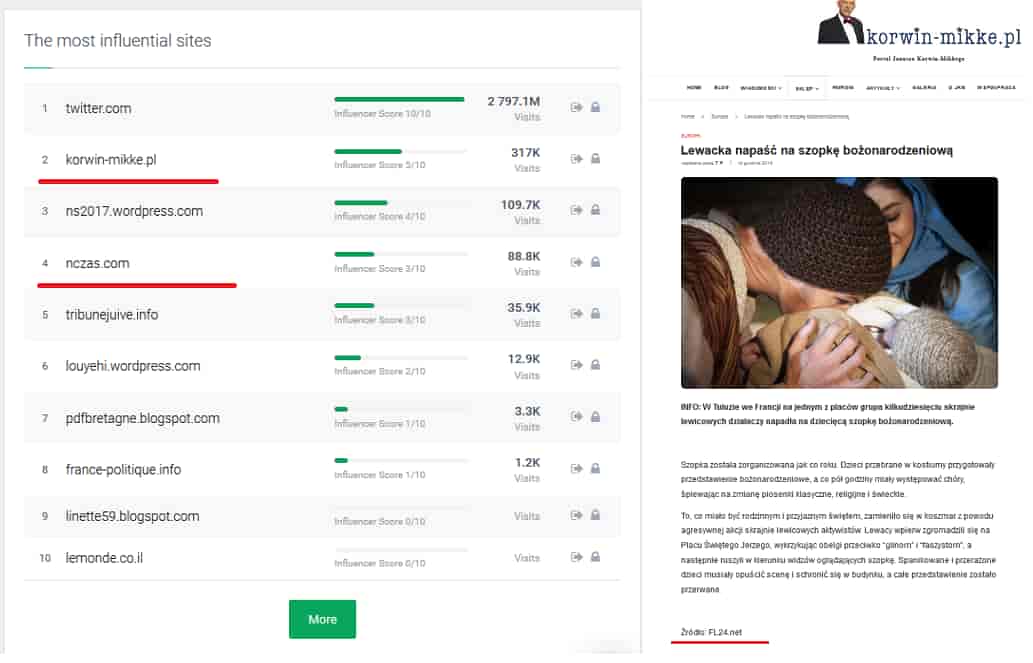Click the lock icon in the twitter.com row
The width and height of the screenshot is (1033, 663).
pyautogui.click(x=595, y=107)
